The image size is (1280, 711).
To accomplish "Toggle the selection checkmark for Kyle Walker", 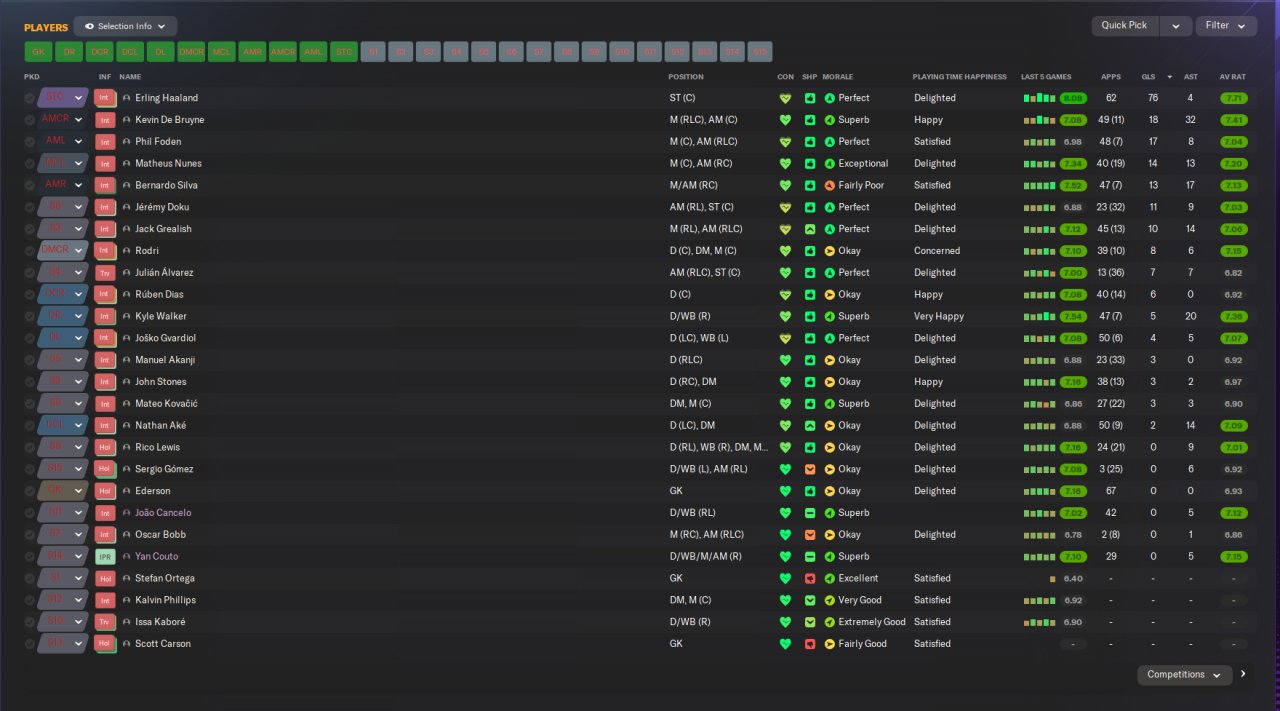I will 30,317.
